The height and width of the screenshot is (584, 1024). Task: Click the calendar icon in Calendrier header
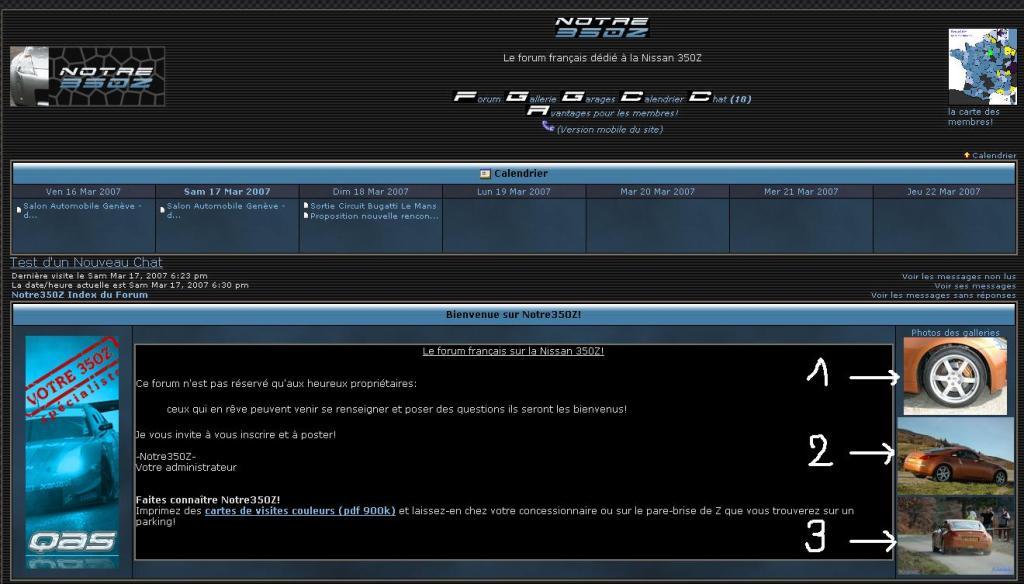point(485,173)
